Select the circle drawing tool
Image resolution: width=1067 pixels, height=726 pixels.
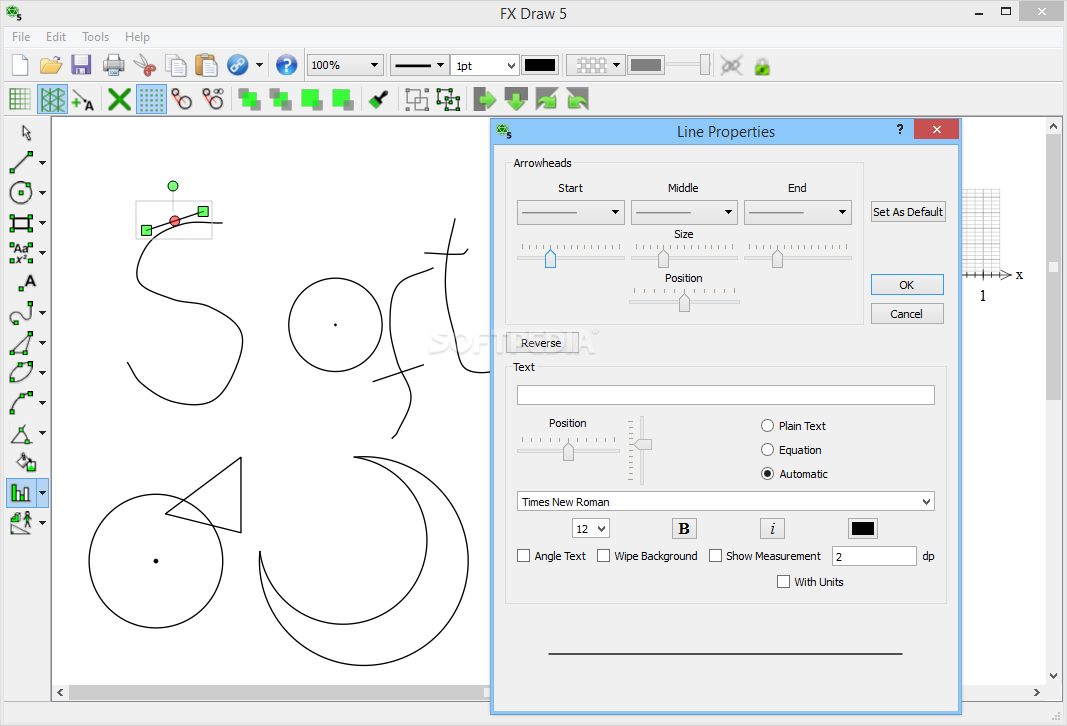[21, 193]
